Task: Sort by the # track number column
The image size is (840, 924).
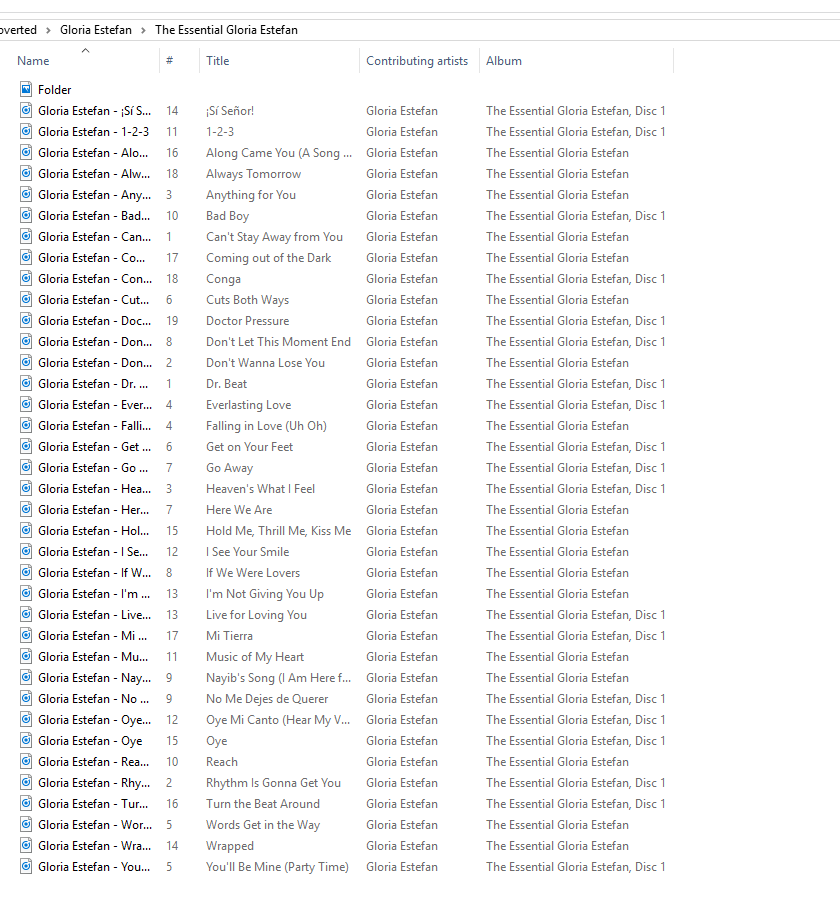Action: coord(169,61)
